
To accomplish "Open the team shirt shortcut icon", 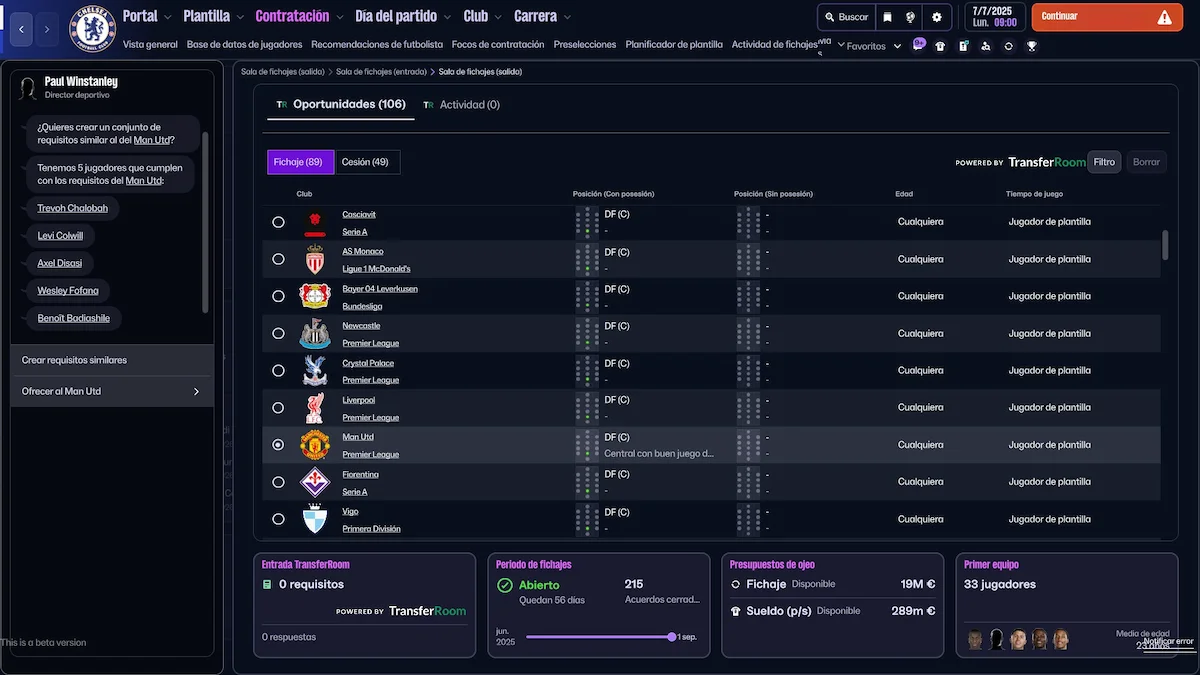I will point(940,46).
